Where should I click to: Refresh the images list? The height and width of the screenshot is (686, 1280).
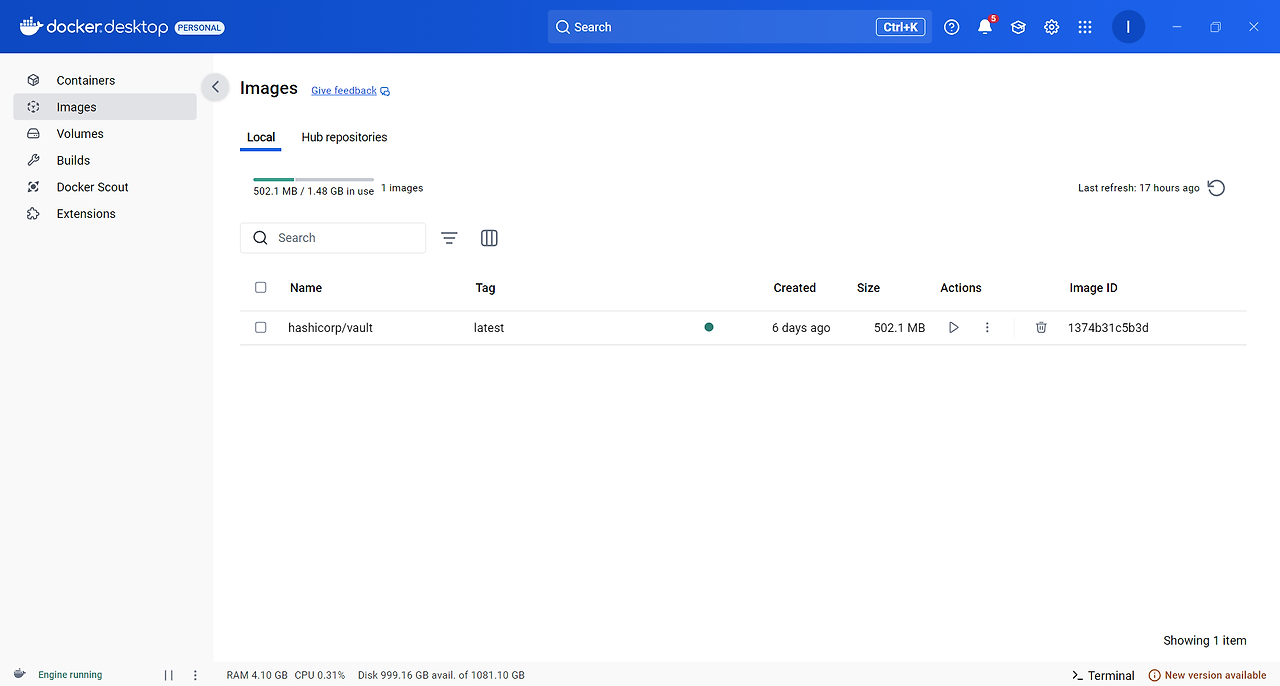coord(1216,188)
